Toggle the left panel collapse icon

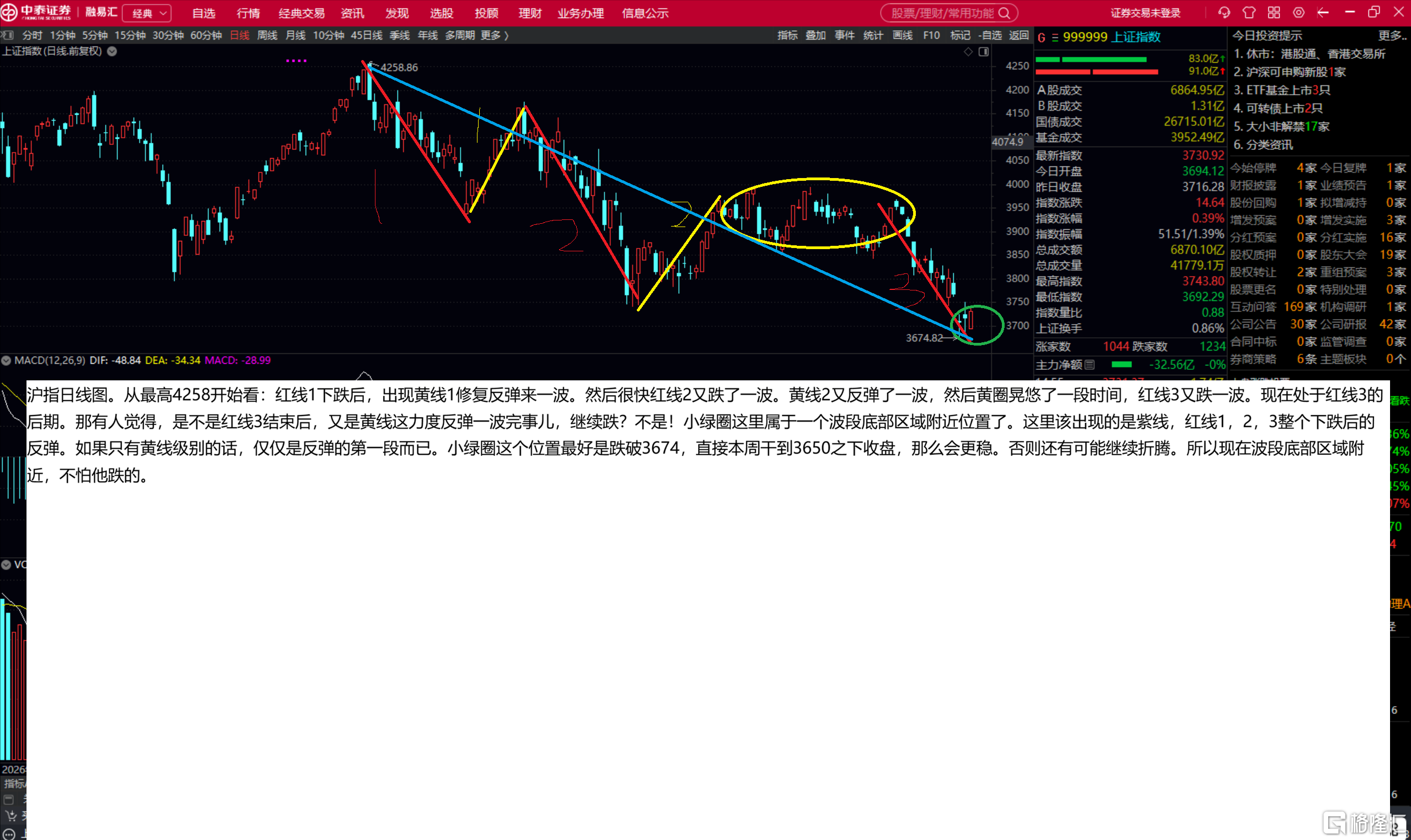(7, 35)
